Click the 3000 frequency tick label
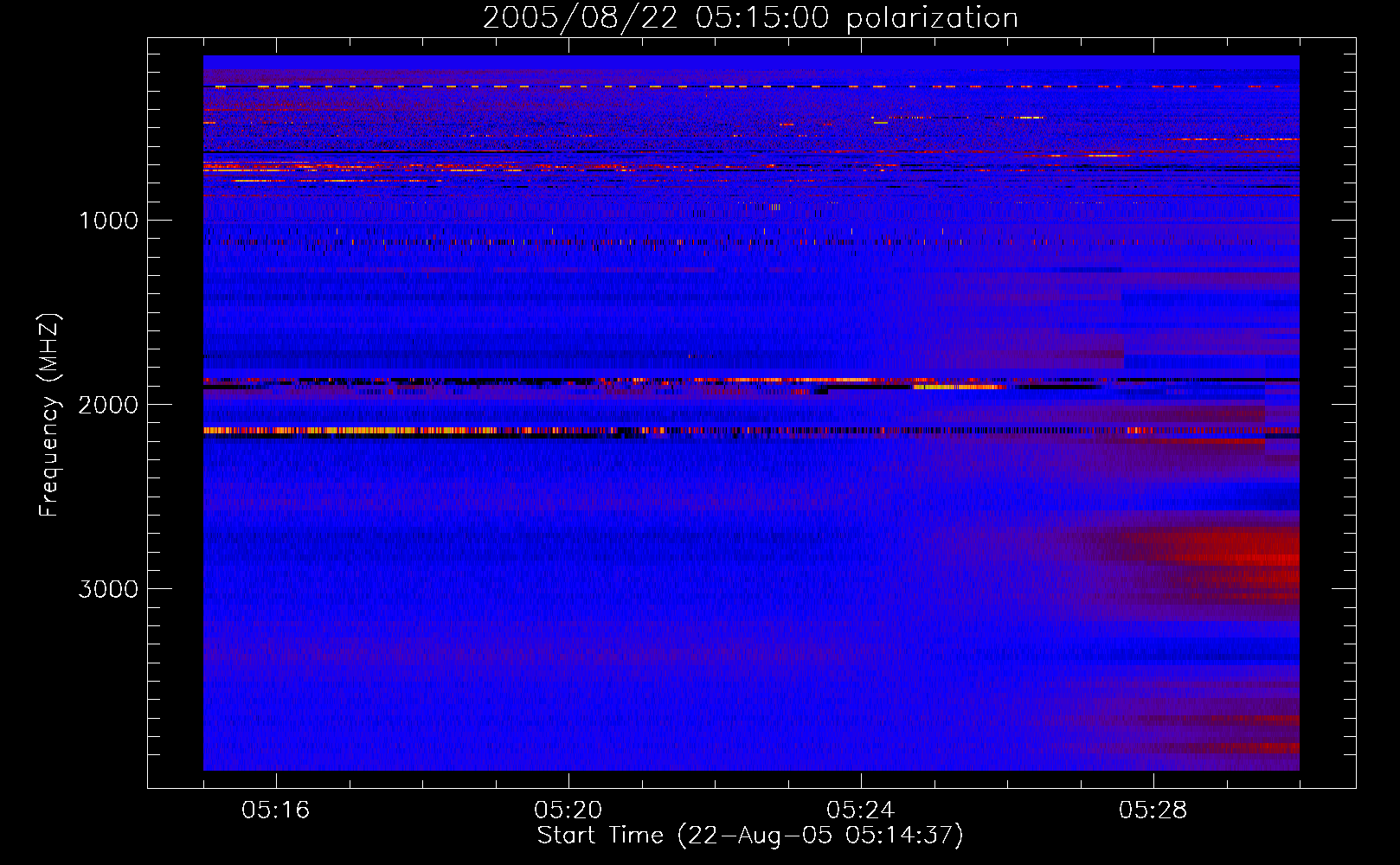The height and width of the screenshot is (865, 1400). point(108,589)
